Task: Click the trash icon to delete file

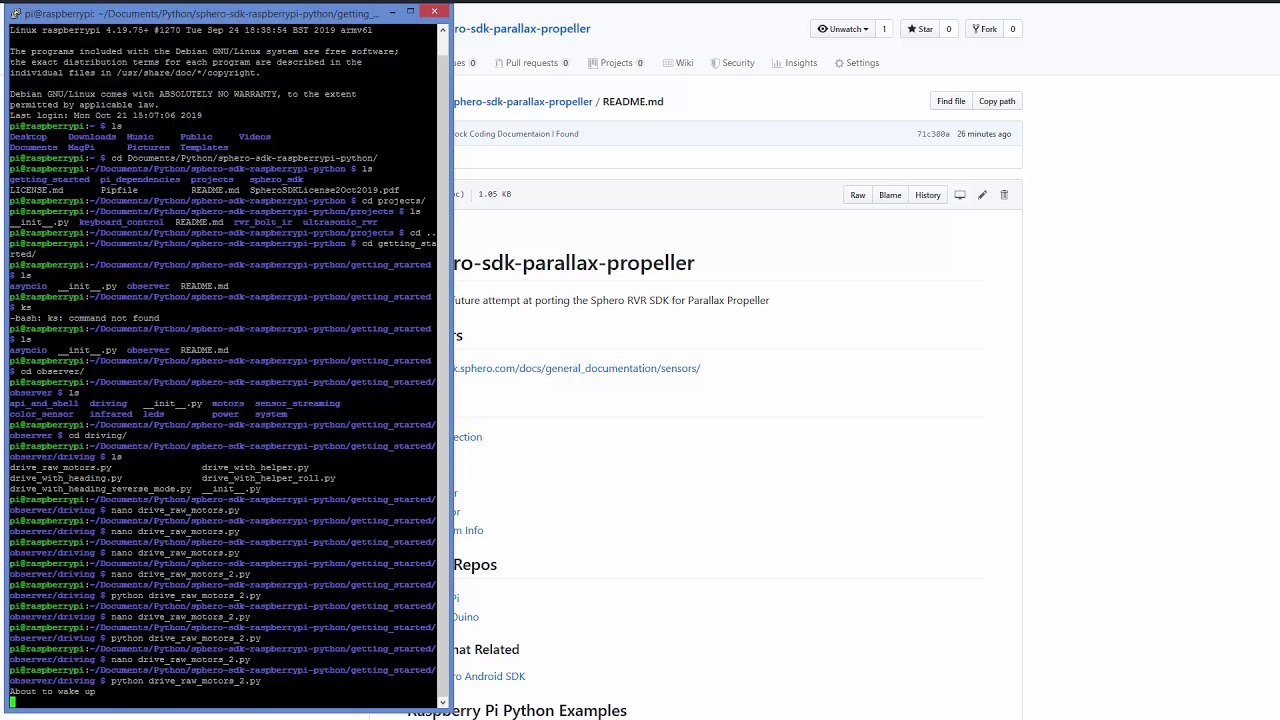Action: click(x=1004, y=195)
